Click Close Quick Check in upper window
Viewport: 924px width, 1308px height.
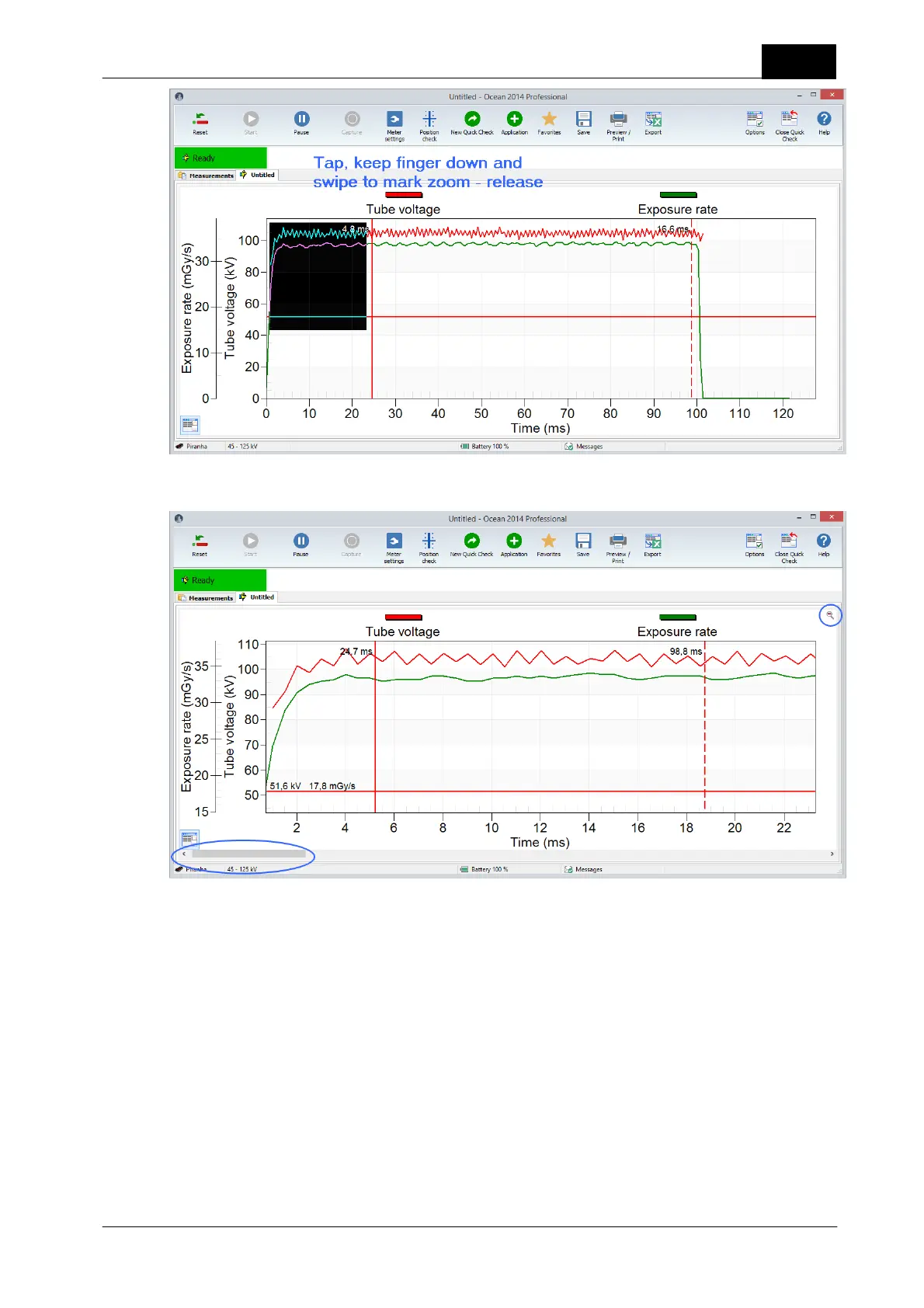tap(790, 126)
